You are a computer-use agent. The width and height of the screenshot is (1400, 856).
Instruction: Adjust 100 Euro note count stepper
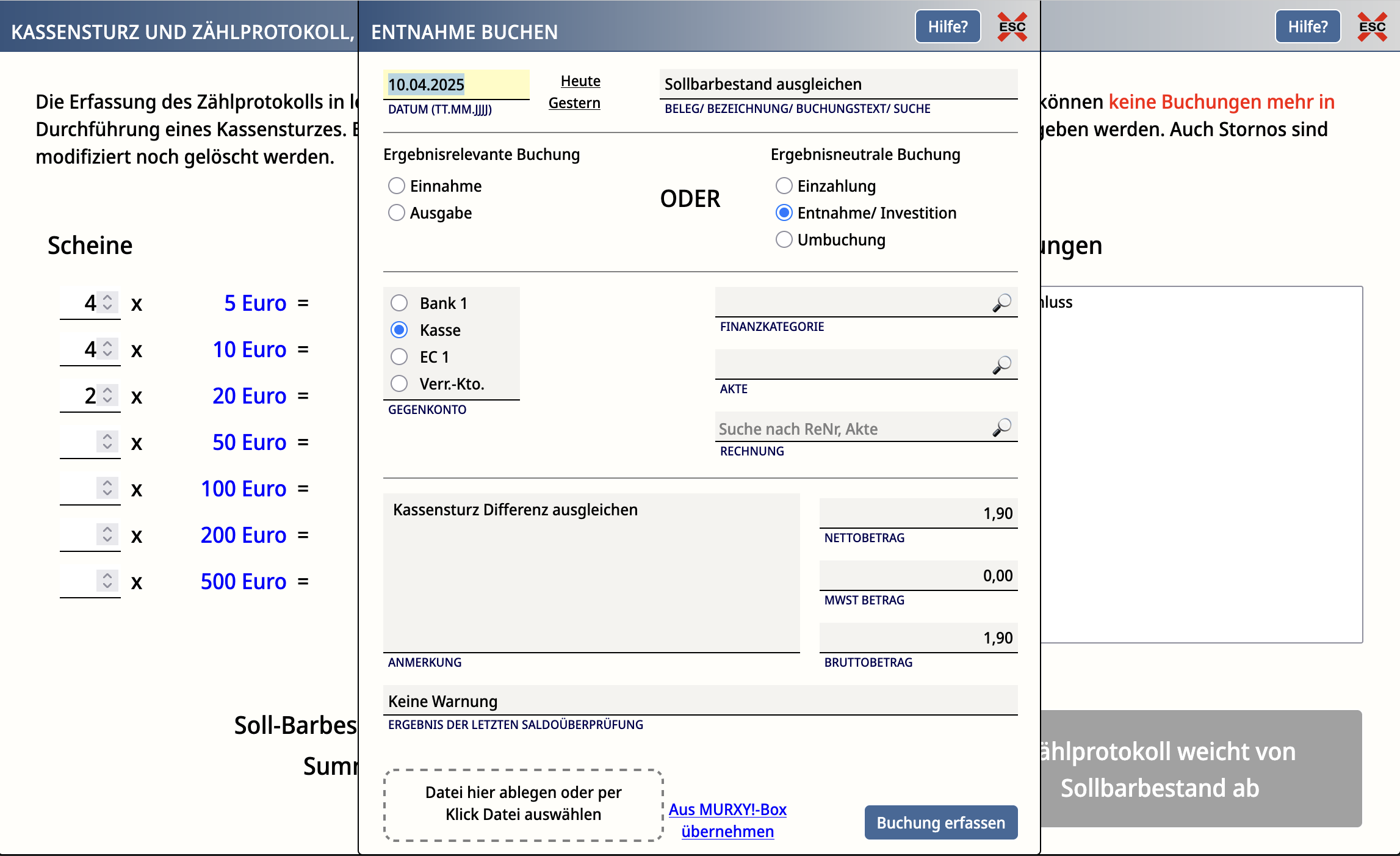point(107,488)
